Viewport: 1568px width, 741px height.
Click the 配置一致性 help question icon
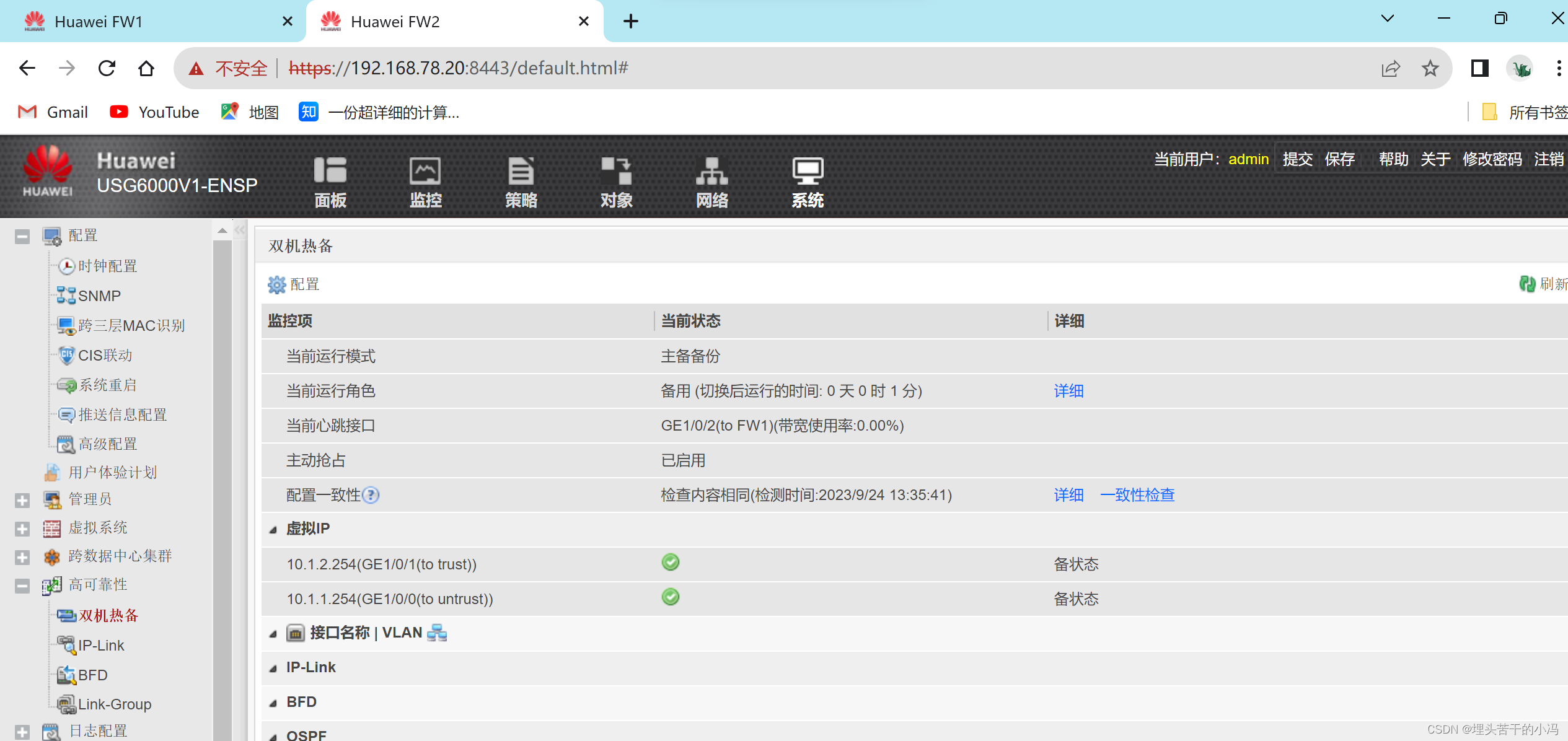click(x=371, y=495)
